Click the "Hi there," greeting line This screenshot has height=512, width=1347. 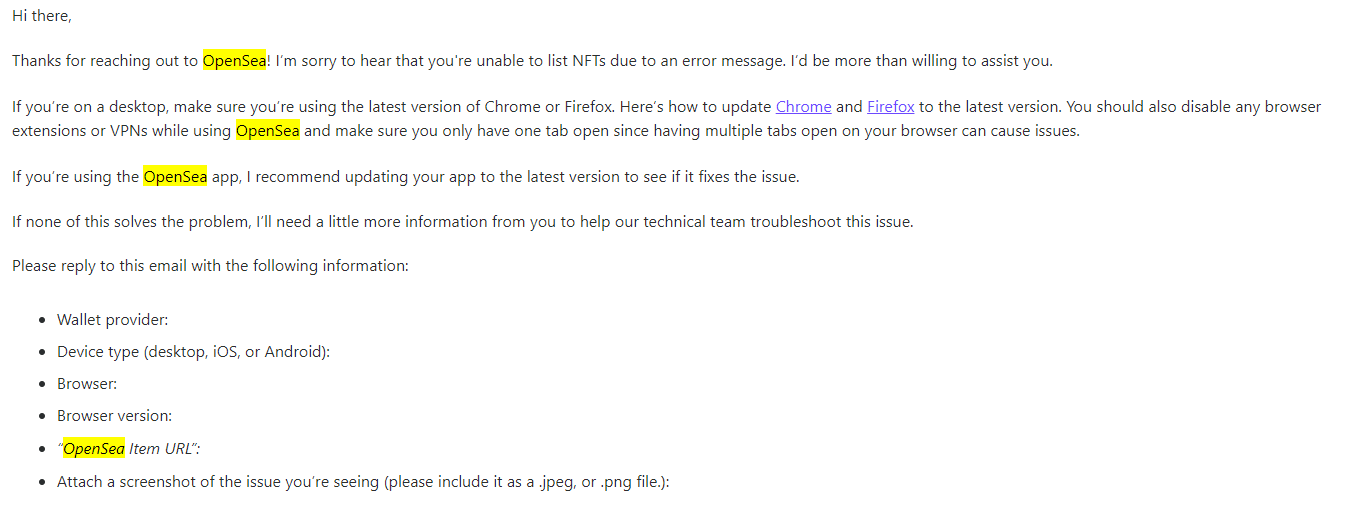[42, 16]
